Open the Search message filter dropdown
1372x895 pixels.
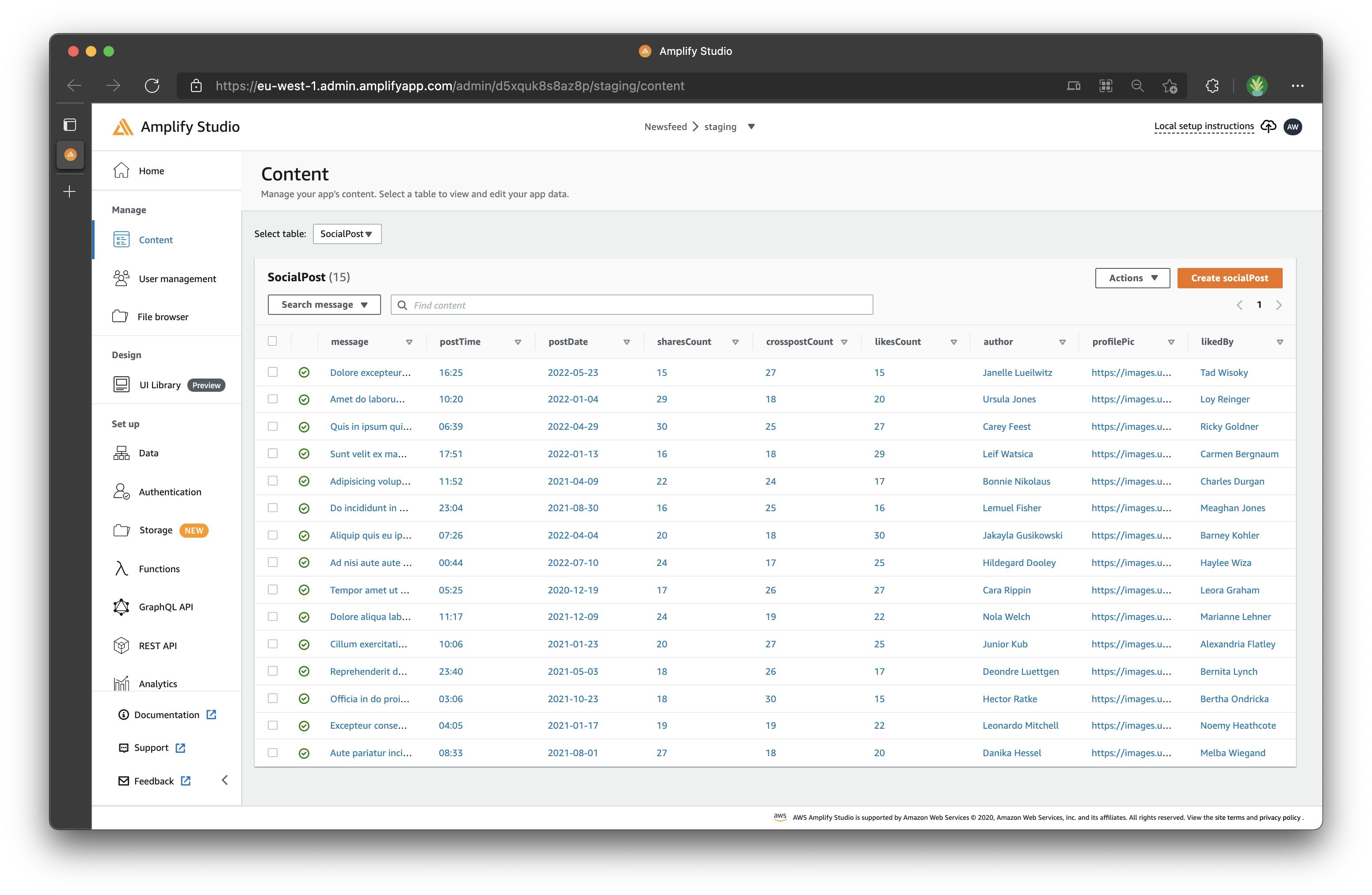click(x=324, y=305)
